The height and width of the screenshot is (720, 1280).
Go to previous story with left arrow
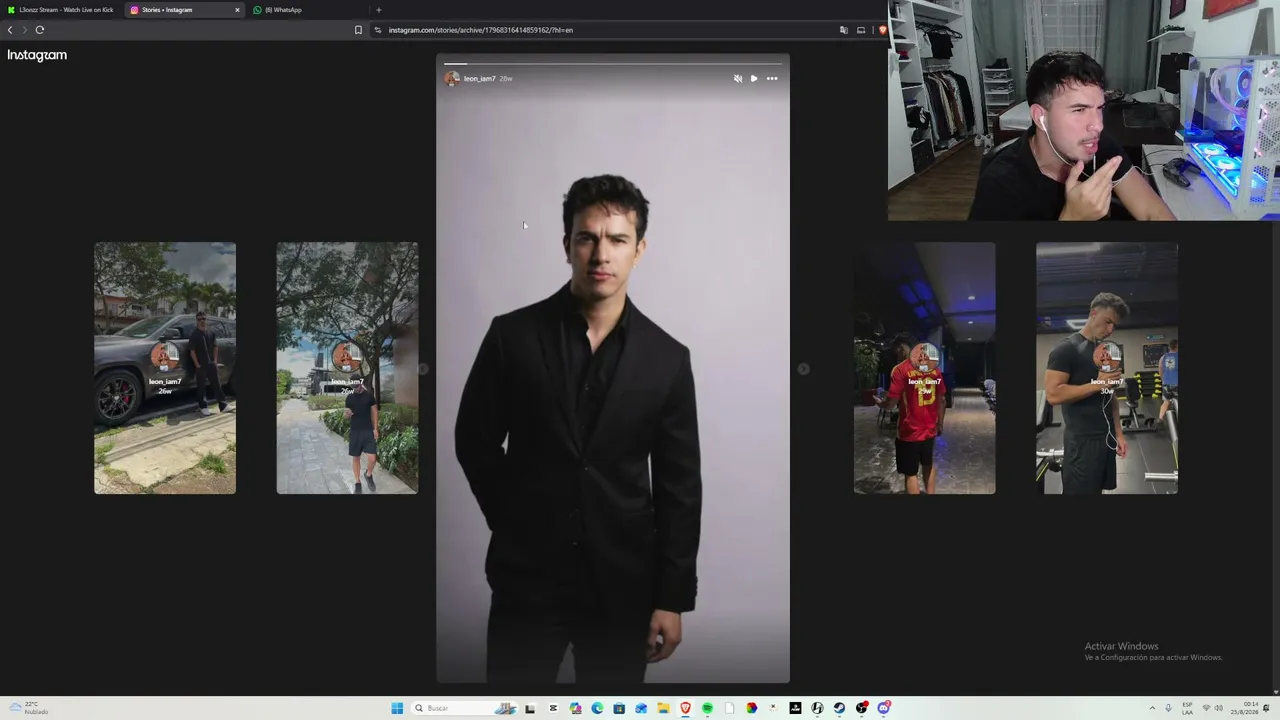click(x=423, y=369)
